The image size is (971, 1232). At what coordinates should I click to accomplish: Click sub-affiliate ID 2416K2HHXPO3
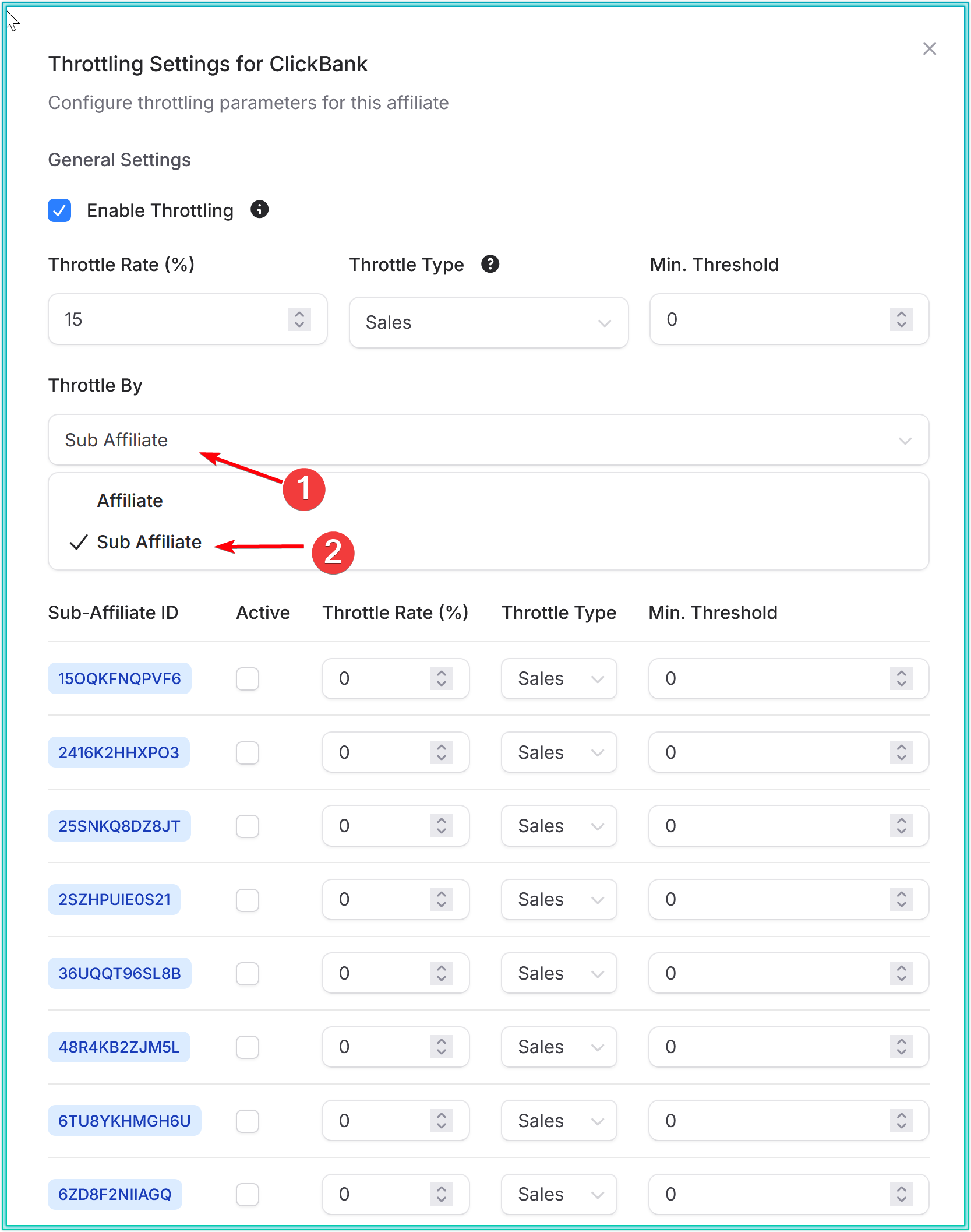click(x=119, y=752)
